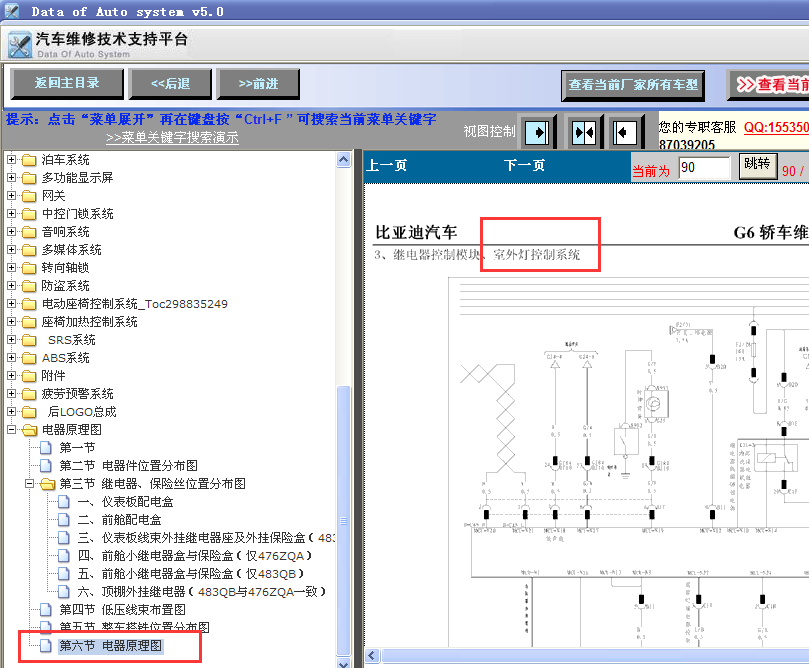The height and width of the screenshot is (668, 809).
Task: Click the tree vertical scrollbar thumb
Action: coord(343,520)
